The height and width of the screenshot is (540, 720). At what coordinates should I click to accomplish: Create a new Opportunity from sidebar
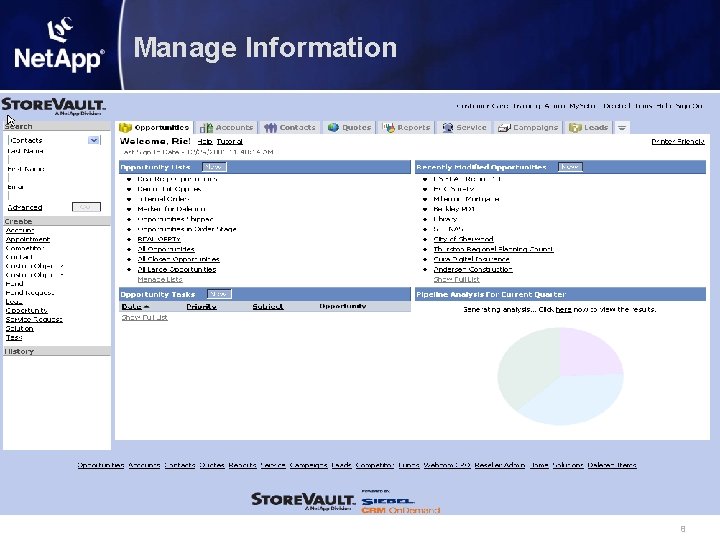tap(27, 310)
